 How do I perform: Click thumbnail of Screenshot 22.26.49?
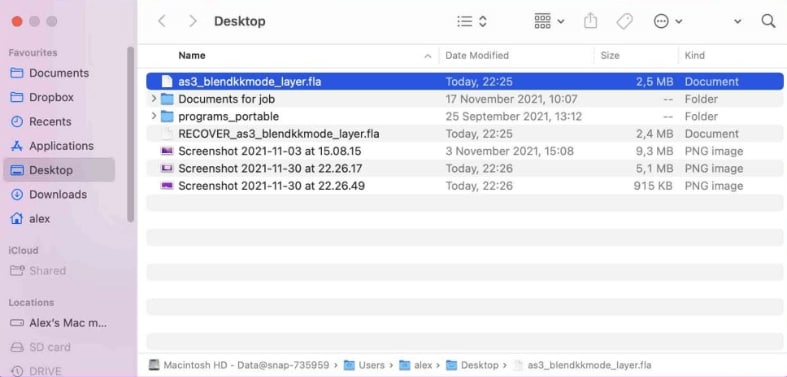(x=167, y=186)
